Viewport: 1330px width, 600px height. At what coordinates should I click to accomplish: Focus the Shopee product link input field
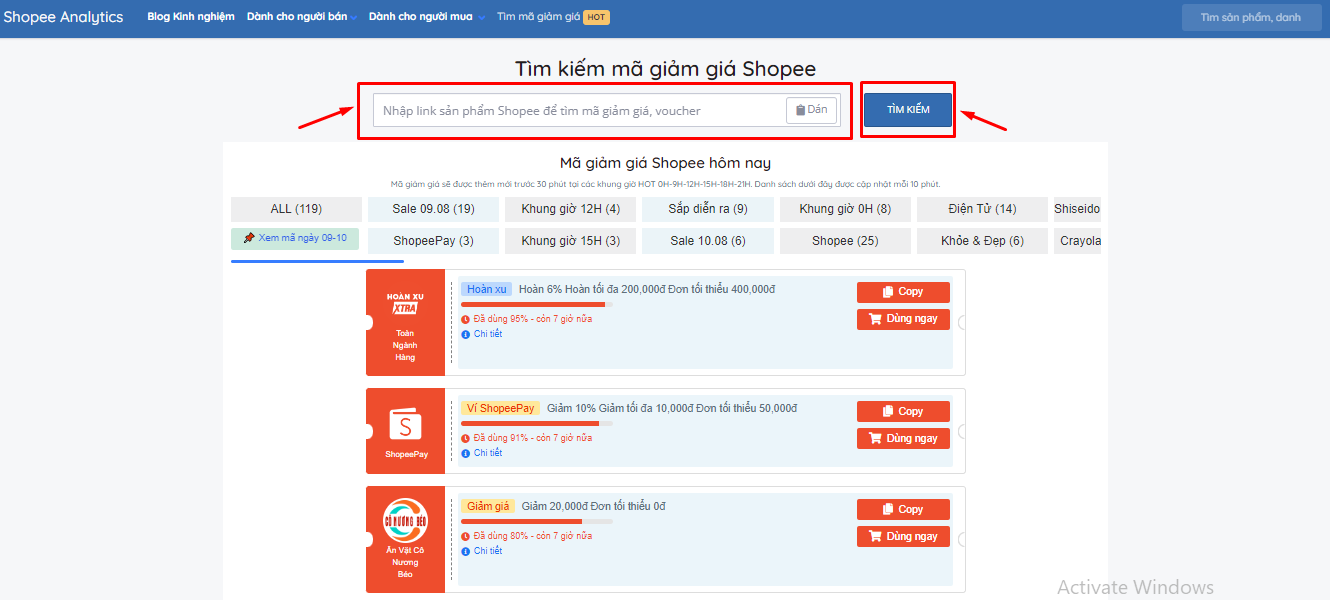pos(580,110)
